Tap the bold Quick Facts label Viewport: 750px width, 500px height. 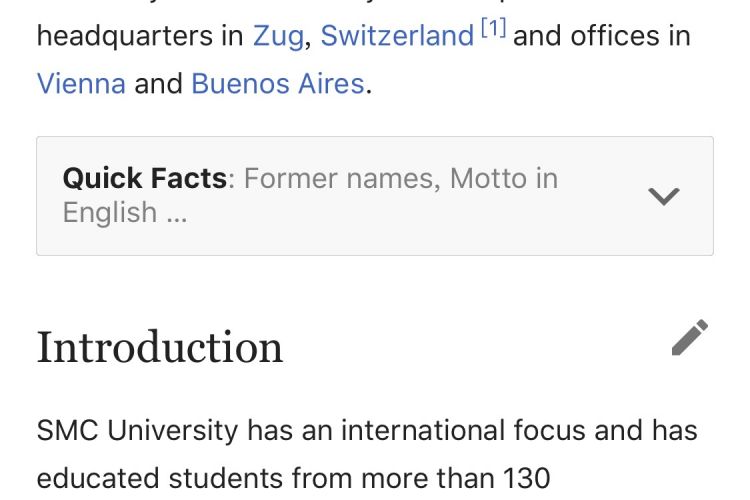(x=144, y=178)
